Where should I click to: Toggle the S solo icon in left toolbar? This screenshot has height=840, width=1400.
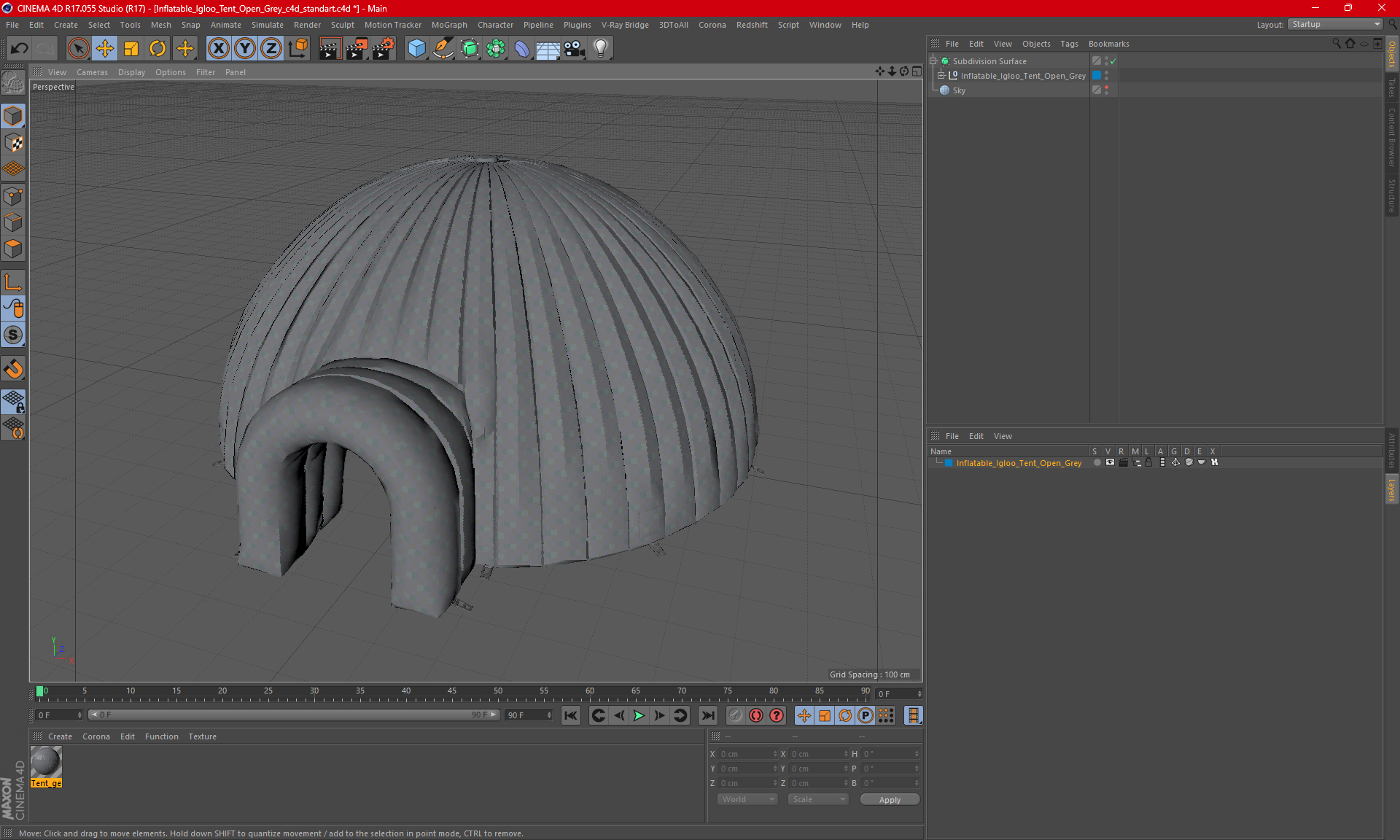[13, 335]
